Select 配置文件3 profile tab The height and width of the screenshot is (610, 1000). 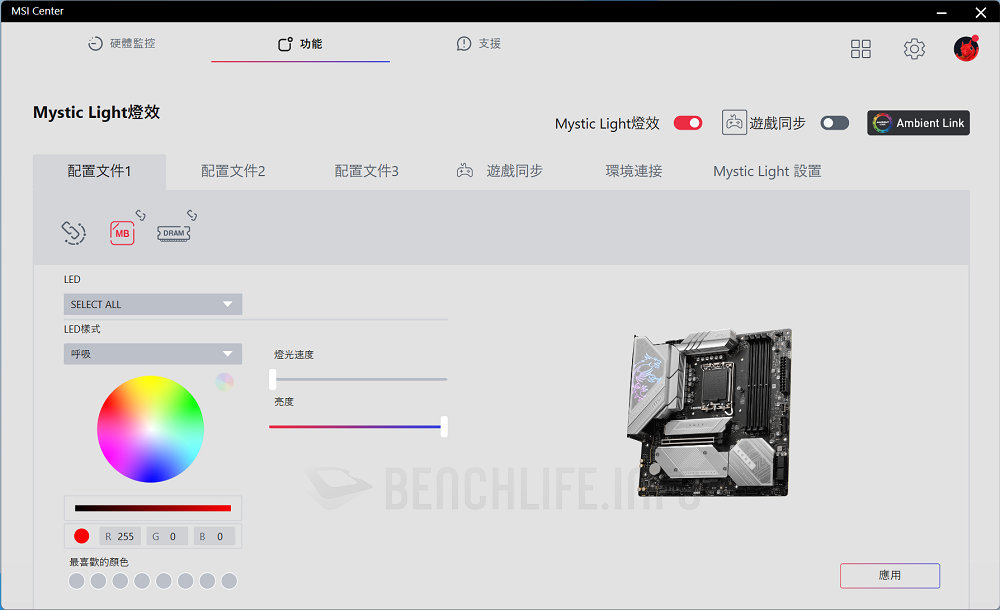click(x=367, y=171)
